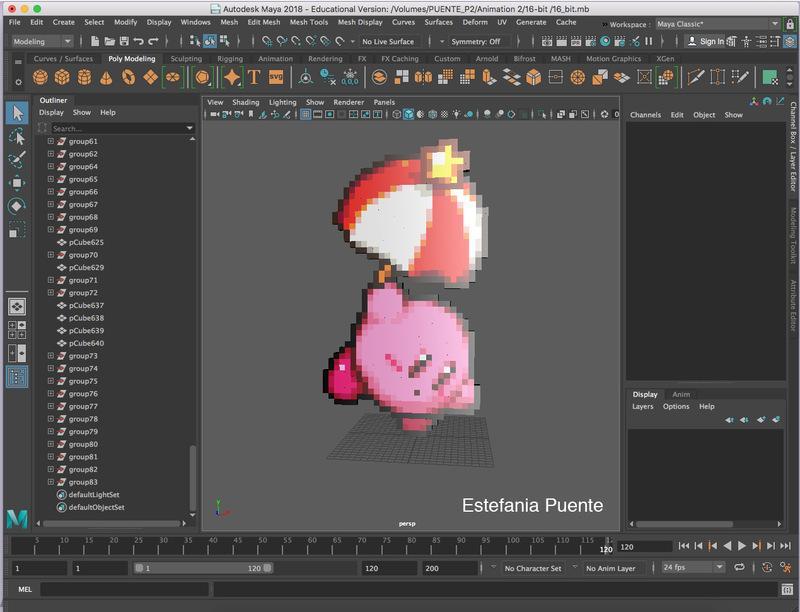The width and height of the screenshot is (800, 612).
Task: Click the SVG import shelf icon
Action: 276,77
